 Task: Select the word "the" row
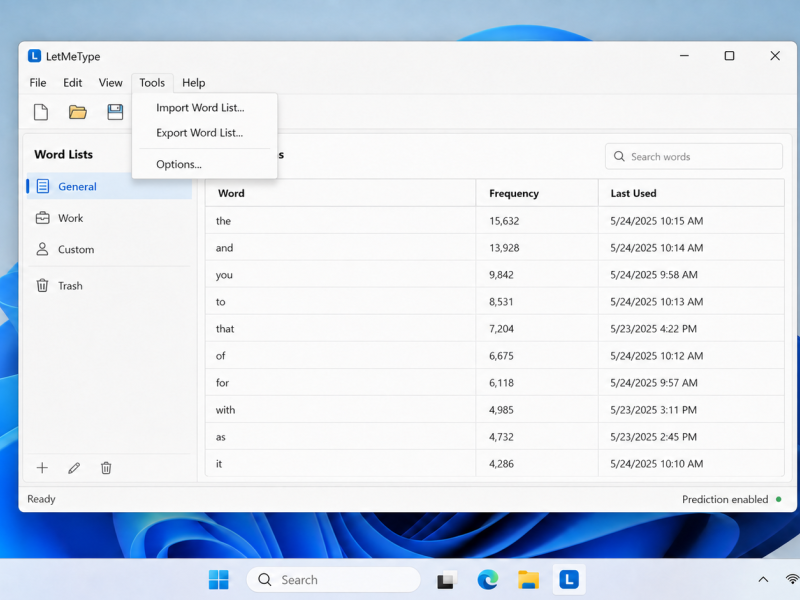(x=494, y=220)
